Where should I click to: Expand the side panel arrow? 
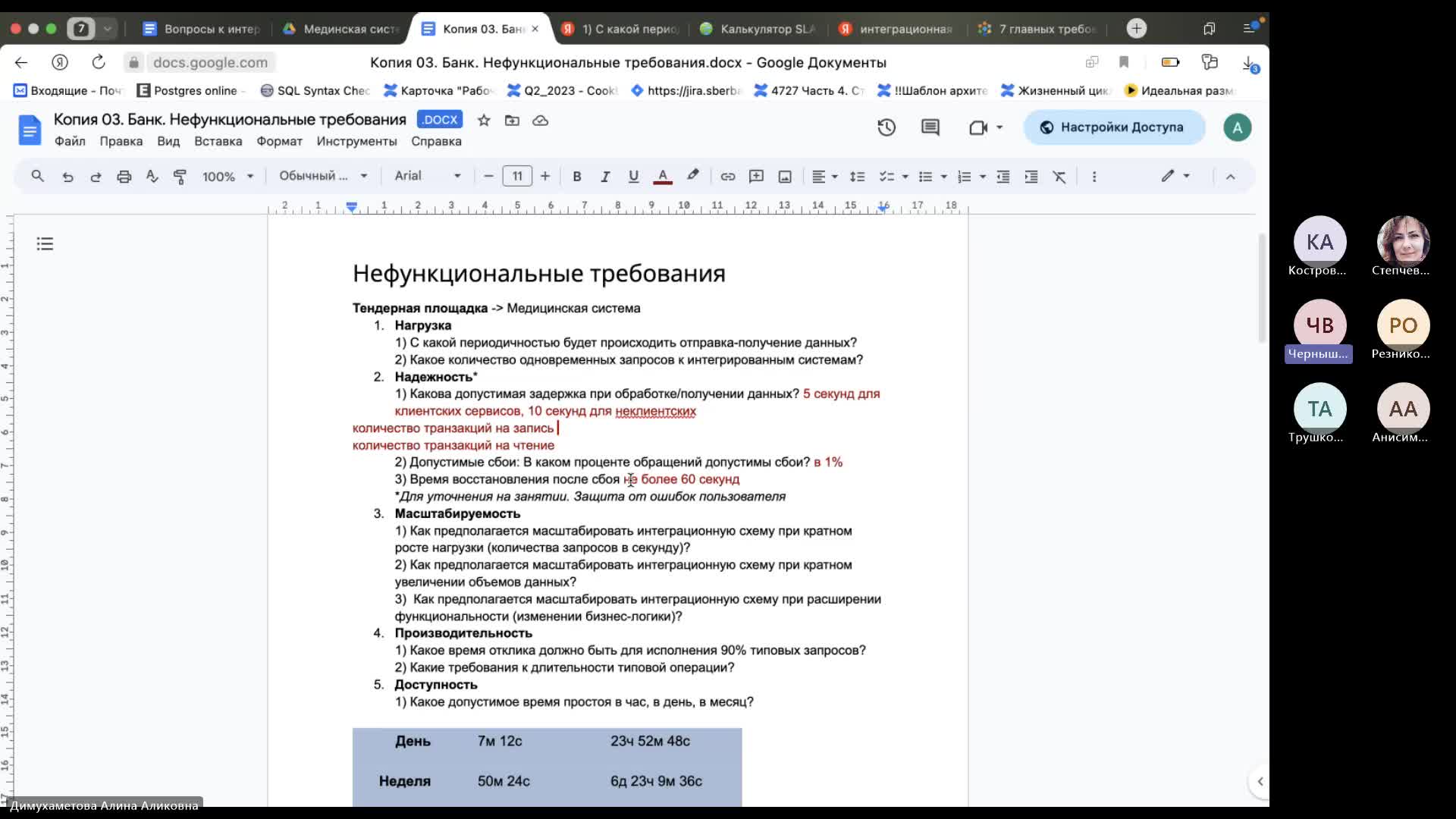tap(1260, 781)
